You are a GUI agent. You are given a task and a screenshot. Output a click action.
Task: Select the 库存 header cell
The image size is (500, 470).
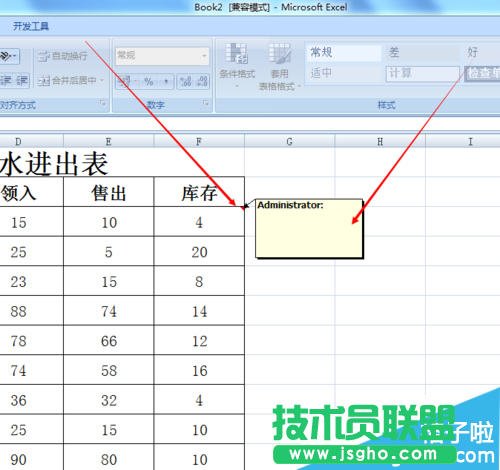(199, 192)
